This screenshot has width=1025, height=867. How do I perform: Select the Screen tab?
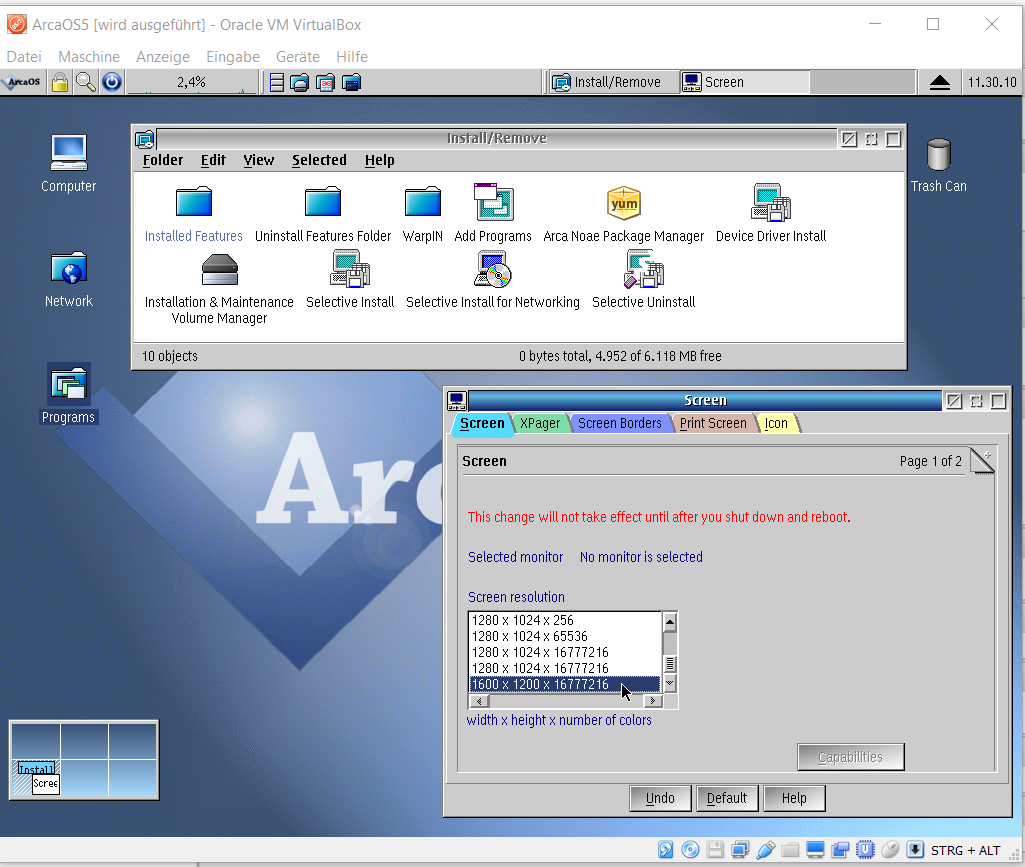coord(482,424)
